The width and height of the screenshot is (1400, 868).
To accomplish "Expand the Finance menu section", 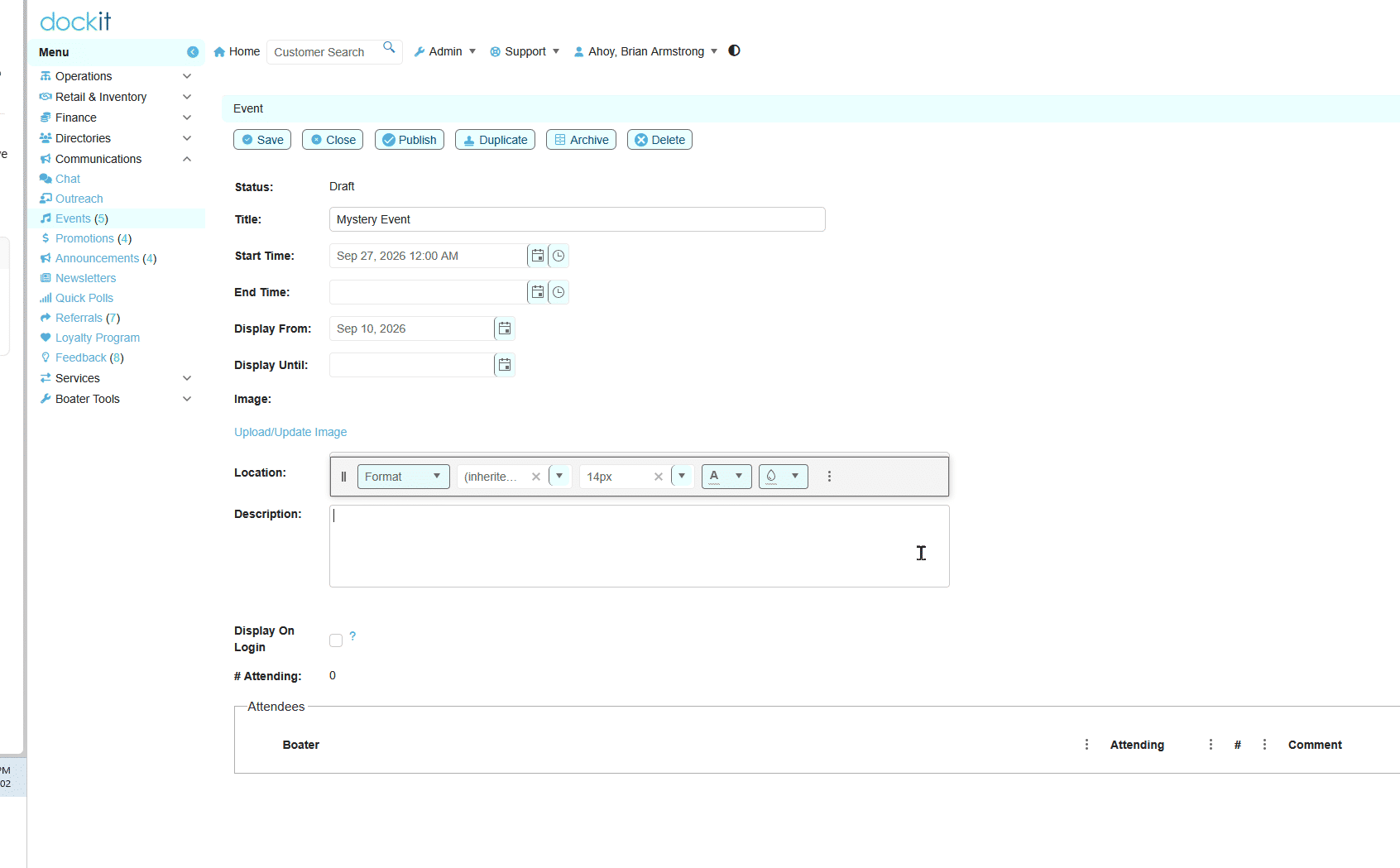I will click(x=116, y=117).
